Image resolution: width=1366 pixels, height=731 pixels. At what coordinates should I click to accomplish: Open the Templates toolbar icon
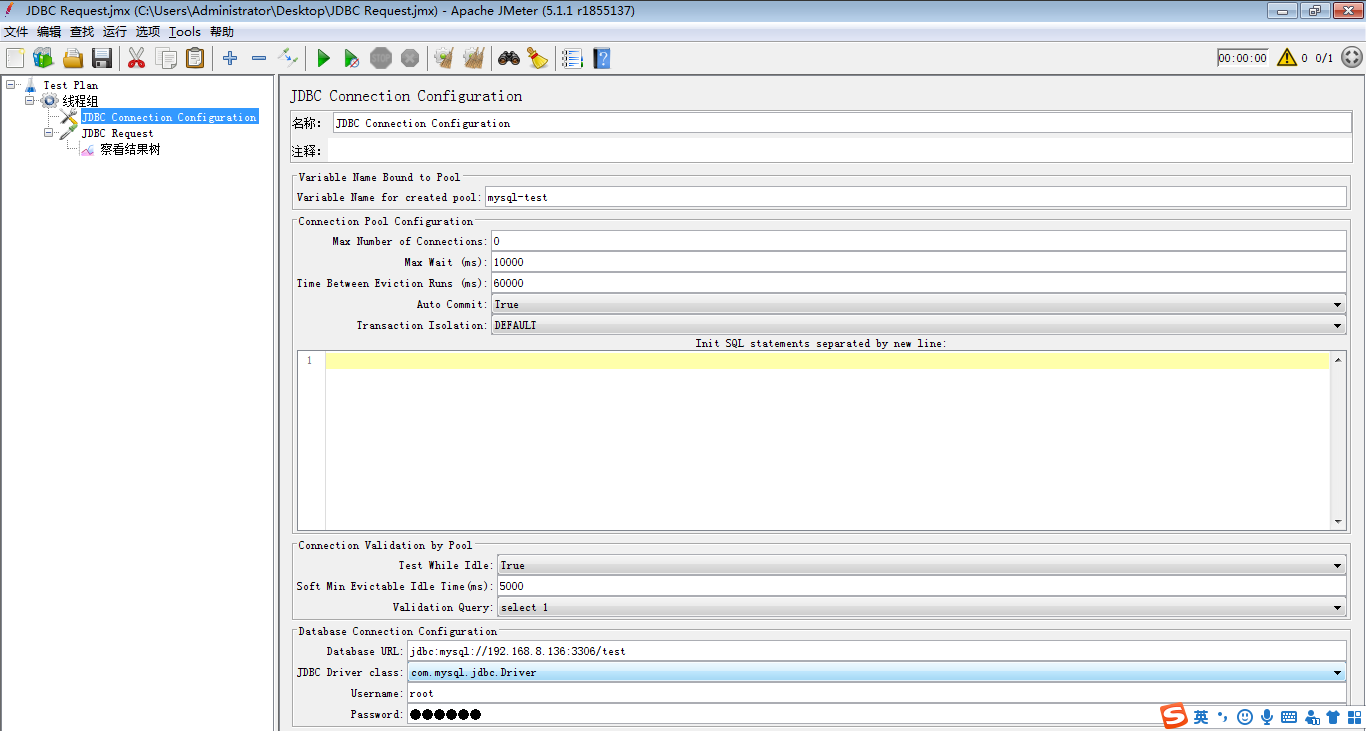[x=43, y=58]
